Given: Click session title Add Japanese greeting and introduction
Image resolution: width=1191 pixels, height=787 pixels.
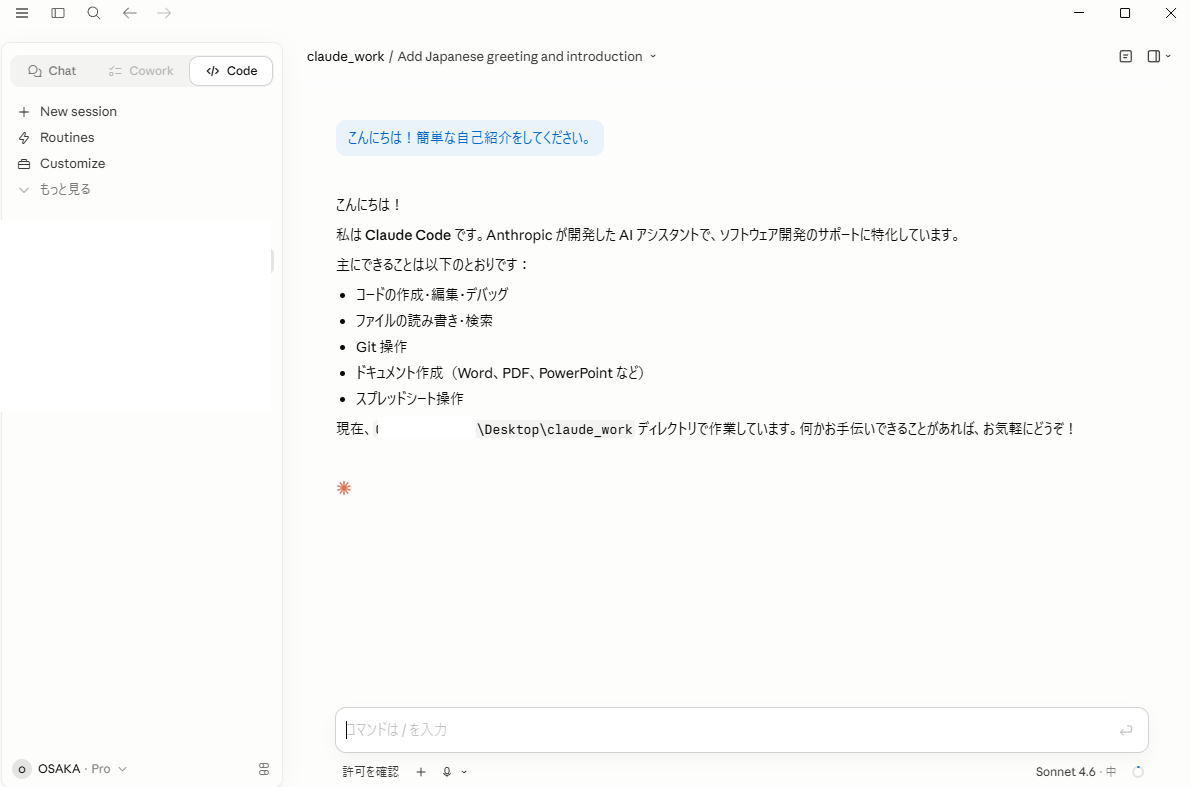Looking at the screenshot, I should point(520,56).
